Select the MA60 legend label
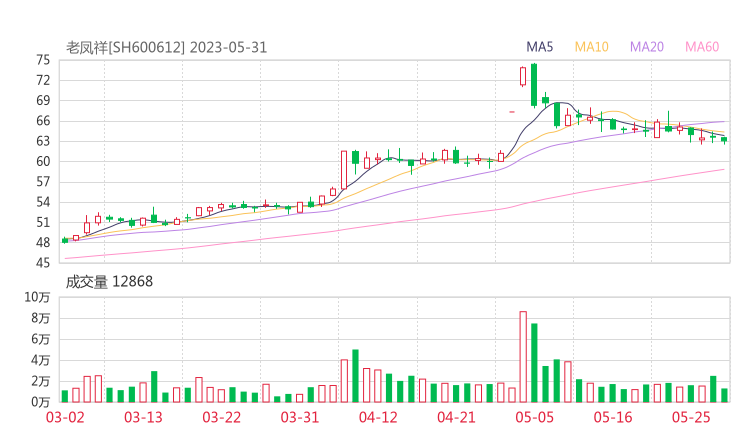The width and height of the screenshot is (740, 440). [702, 47]
